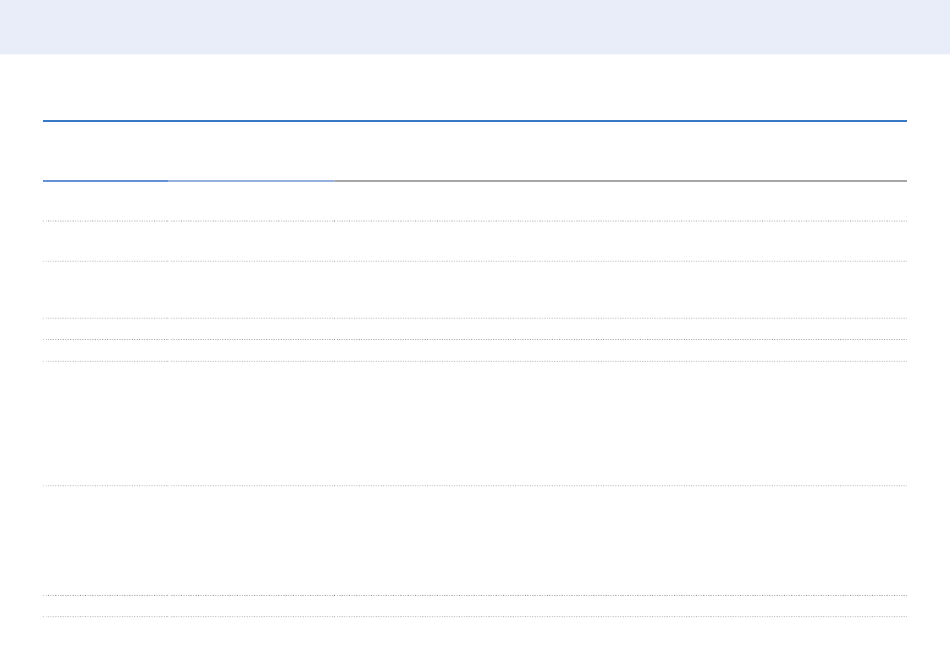Click third table row's middle column cell
Screen dimensions: 950x672
click(251, 290)
